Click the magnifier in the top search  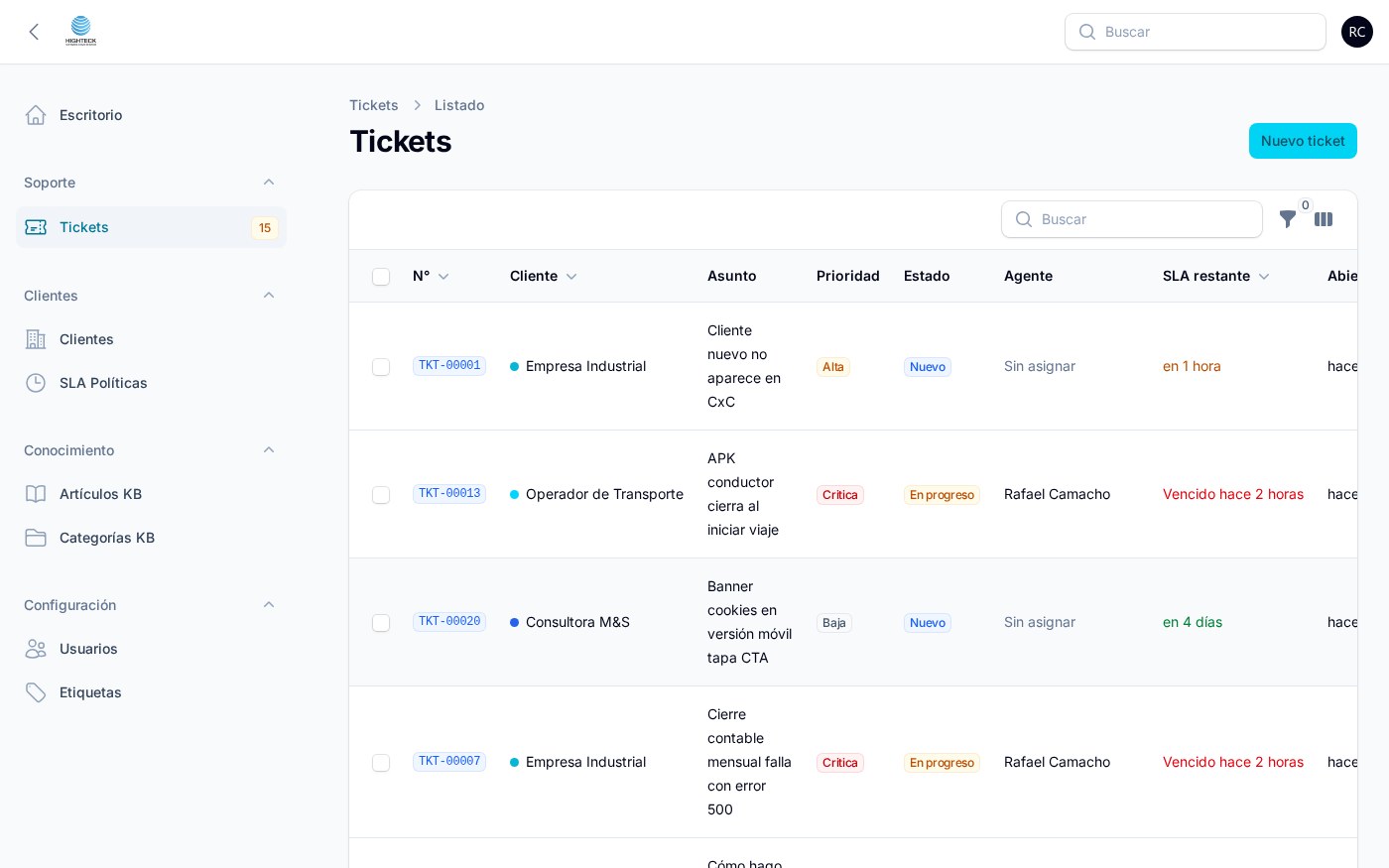coord(1087,32)
